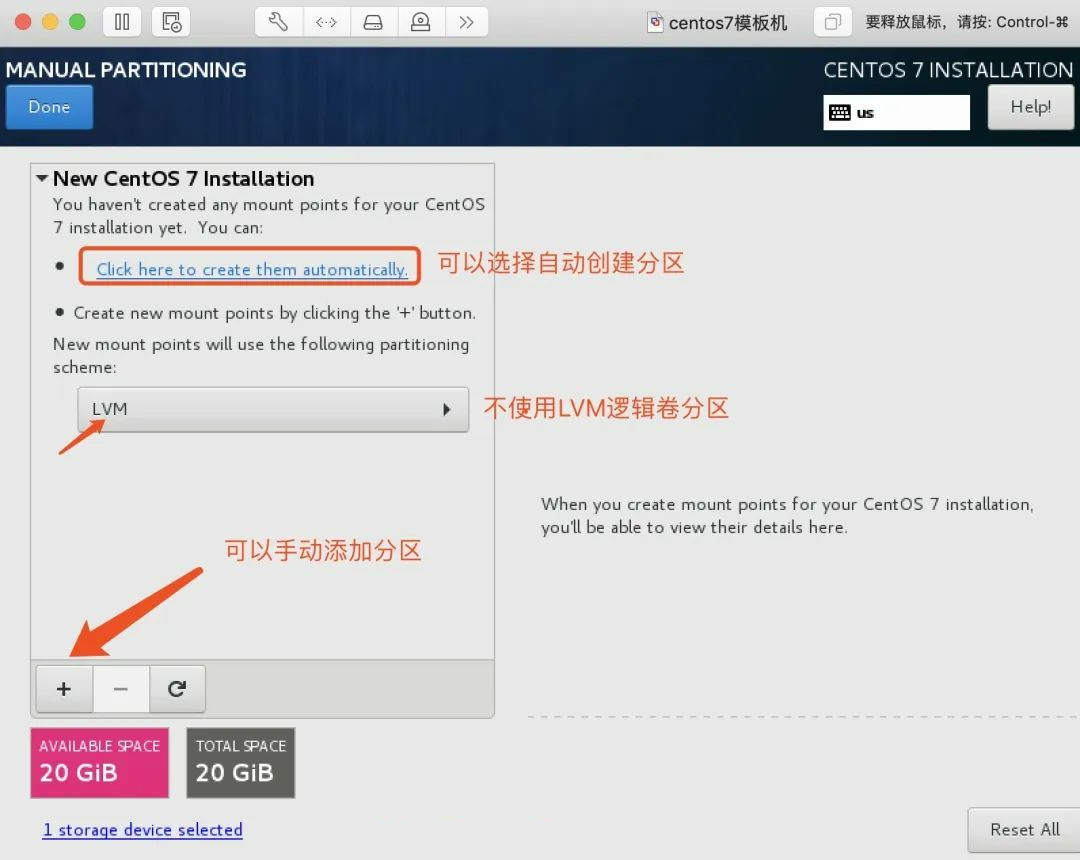Image resolution: width=1080 pixels, height=860 pixels.
Task: Click the Done button
Action: pyautogui.click(x=50, y=107)
